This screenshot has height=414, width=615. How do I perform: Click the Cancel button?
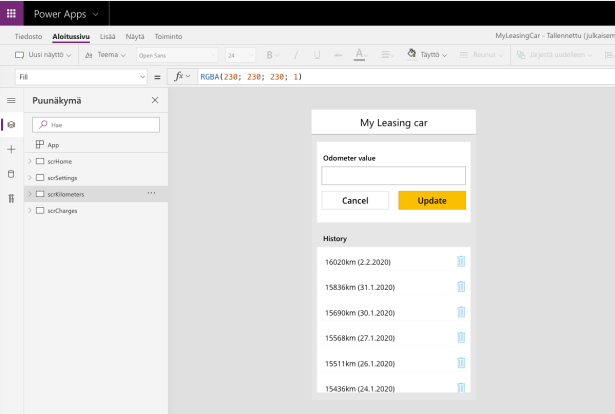click(355, 201)
